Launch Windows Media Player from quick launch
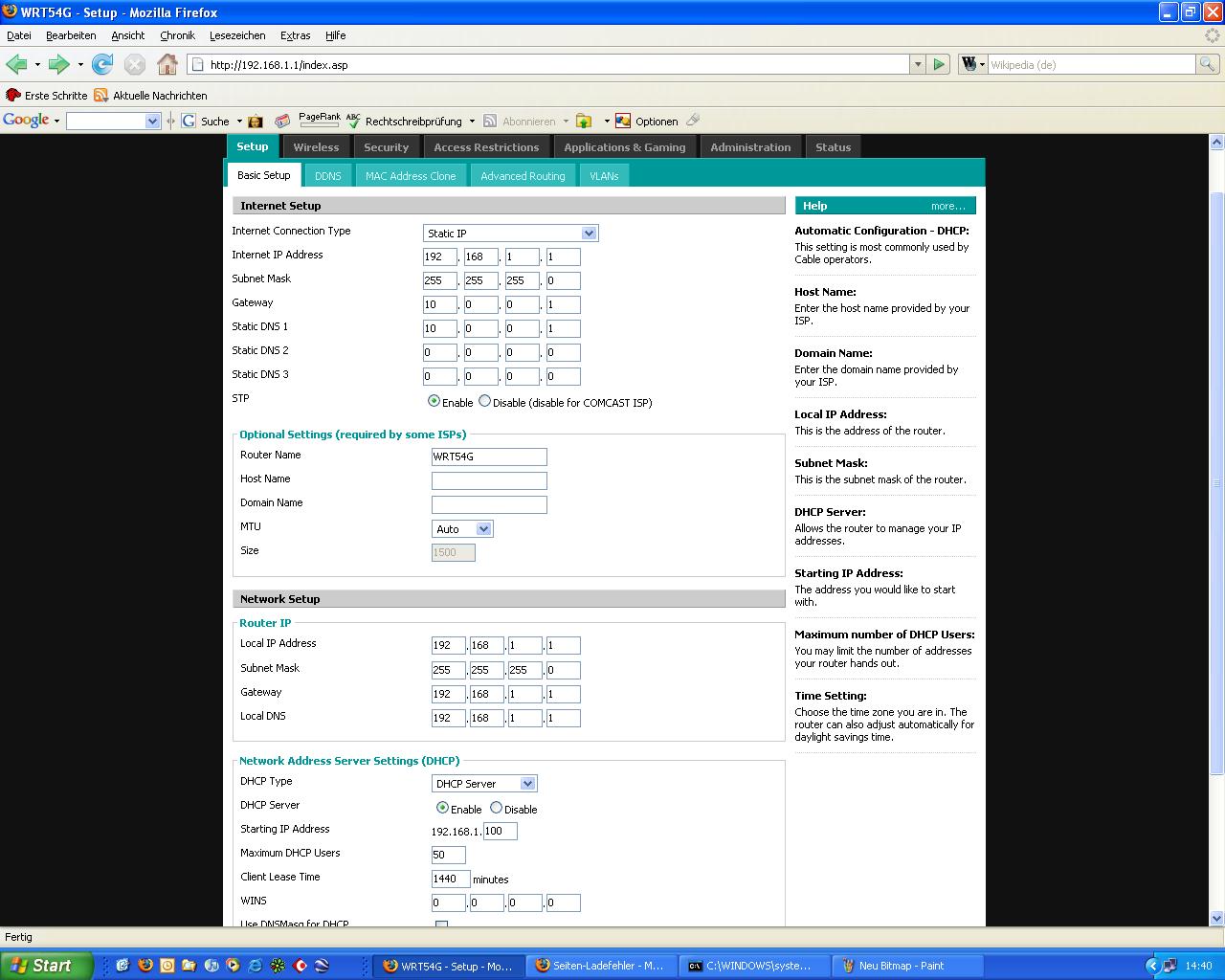 point(233,966)
